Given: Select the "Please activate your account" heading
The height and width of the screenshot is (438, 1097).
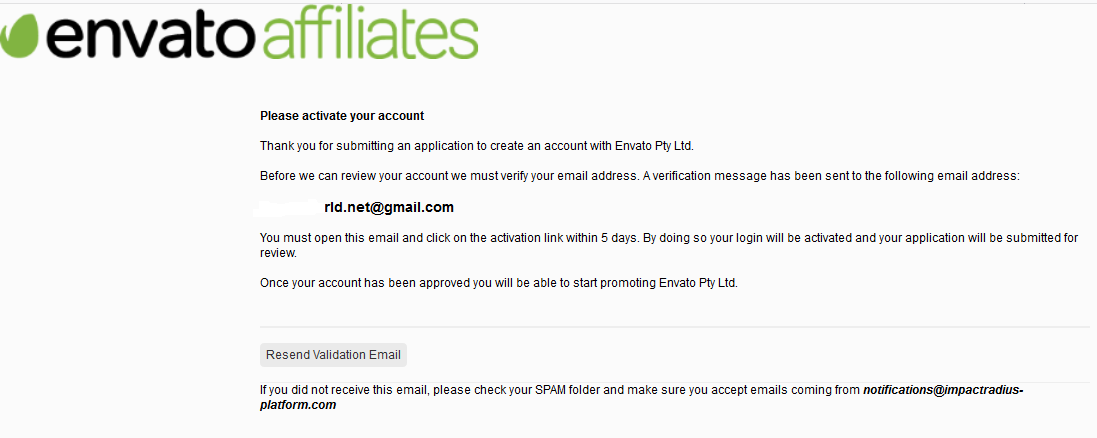Looking at the screenshot, I should pos(342,115).
